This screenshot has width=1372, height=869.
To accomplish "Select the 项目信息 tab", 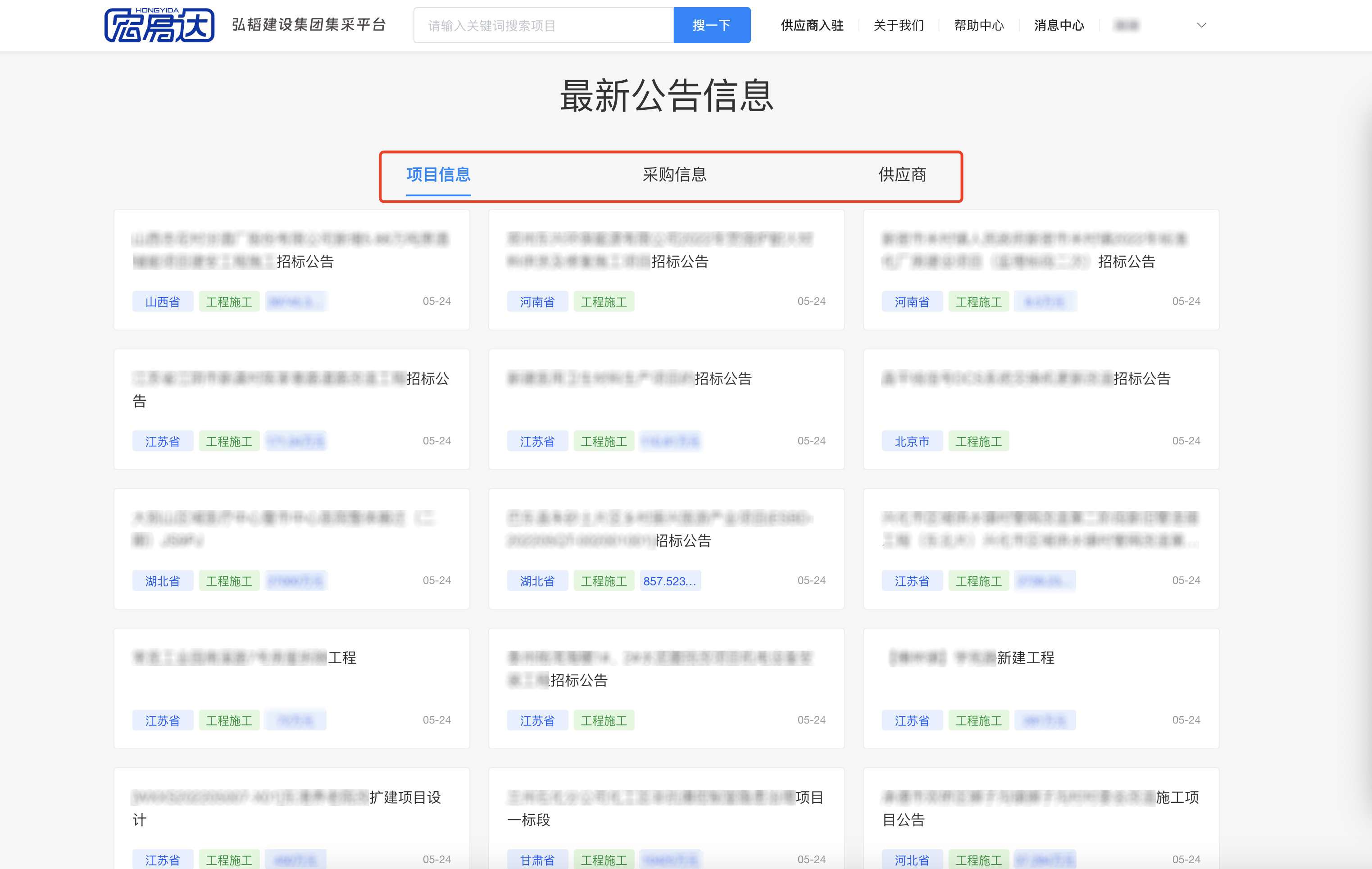I will (438, 174).
